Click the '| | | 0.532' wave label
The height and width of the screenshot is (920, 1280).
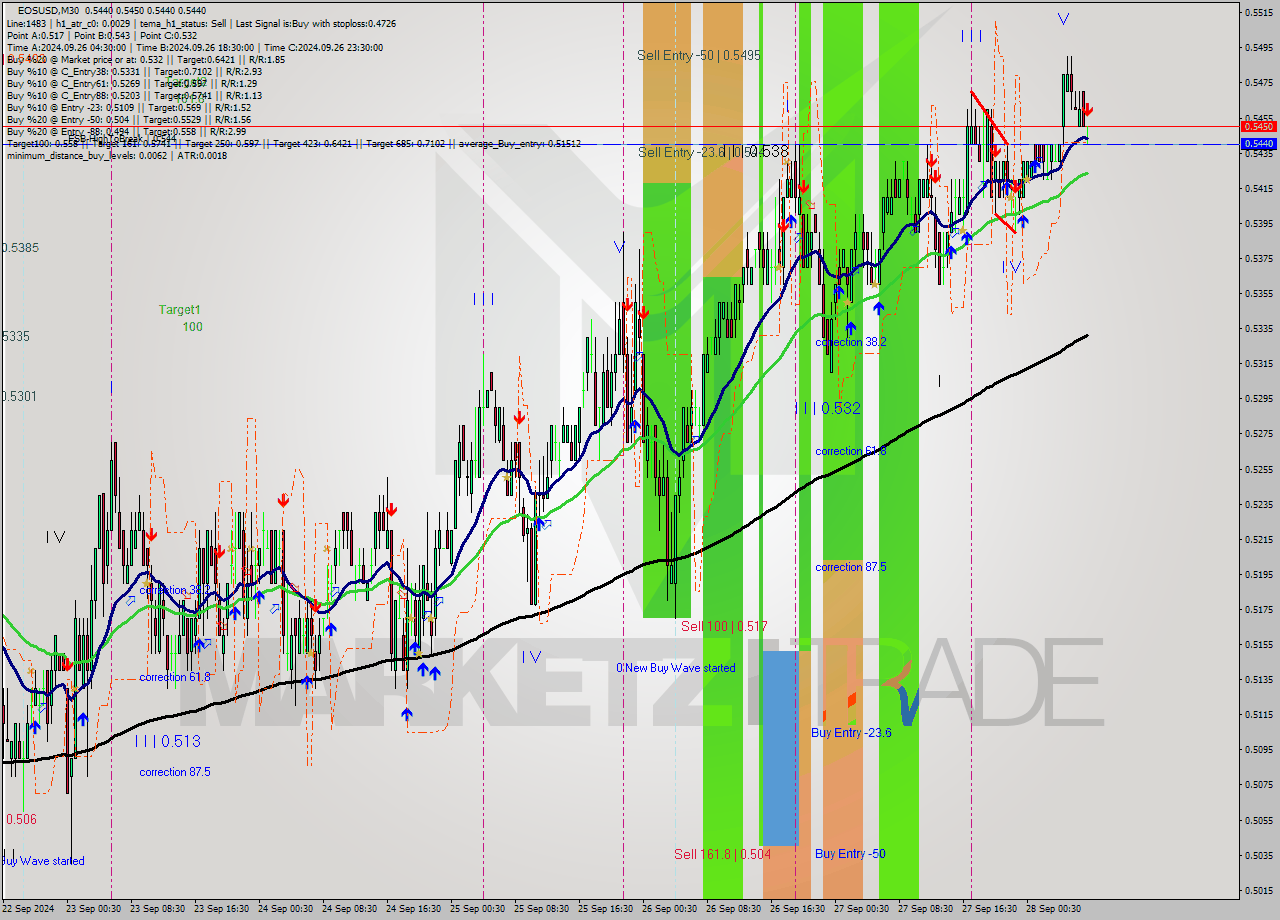pyautogui.click(x=827, y=408)
